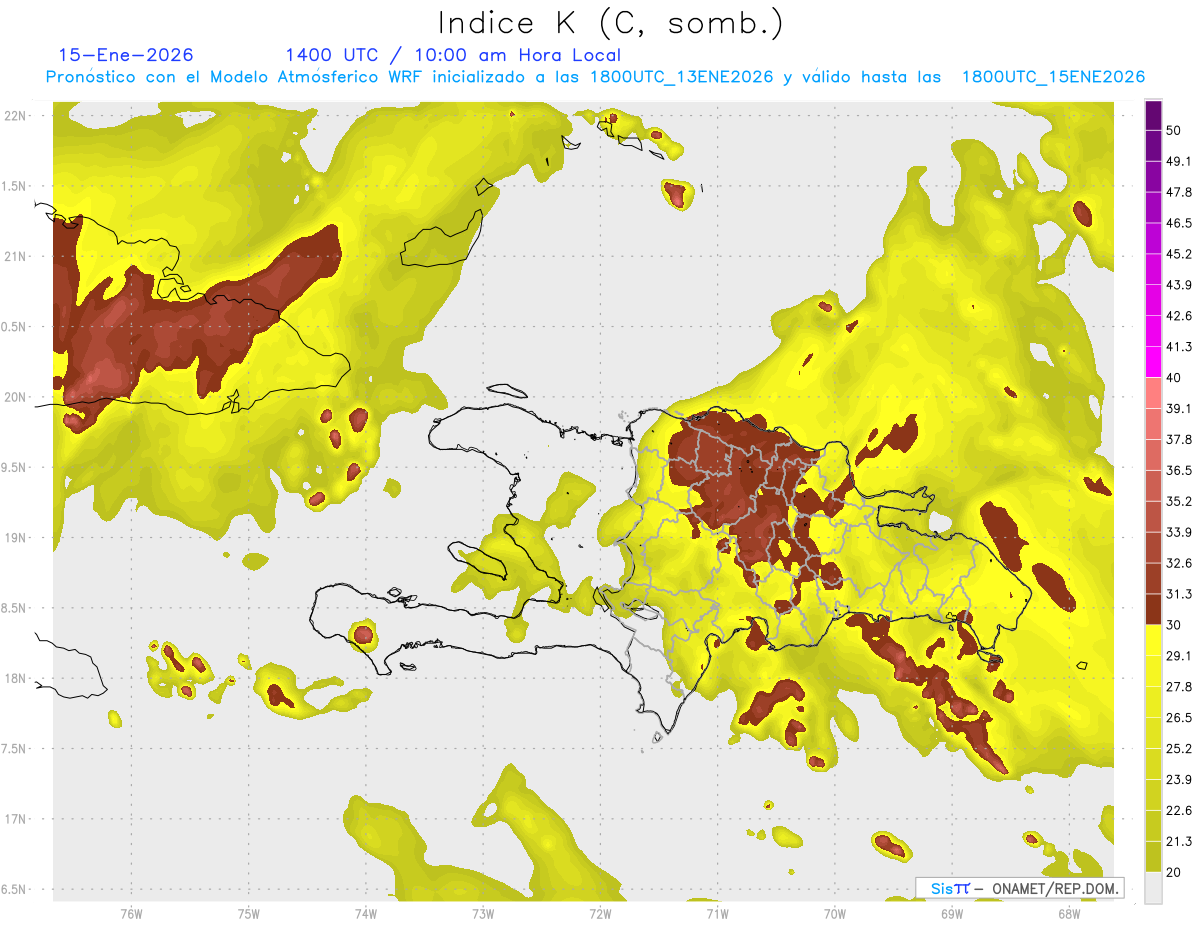Click the color bar label '23.9'
The width and height of the screenshot is (1200, 927).
(x=1179, y=780)
